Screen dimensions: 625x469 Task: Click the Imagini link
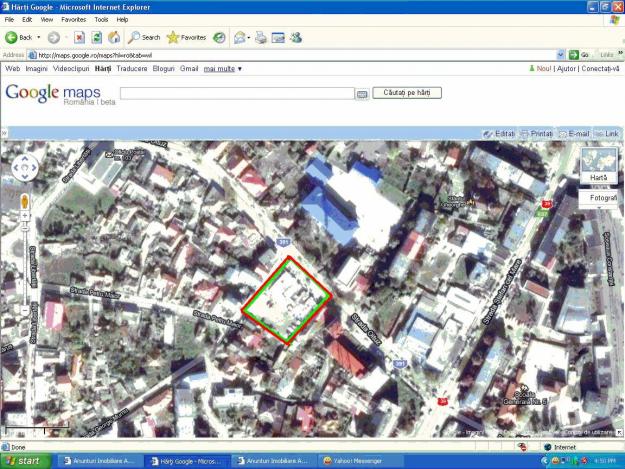click(37, 69)
